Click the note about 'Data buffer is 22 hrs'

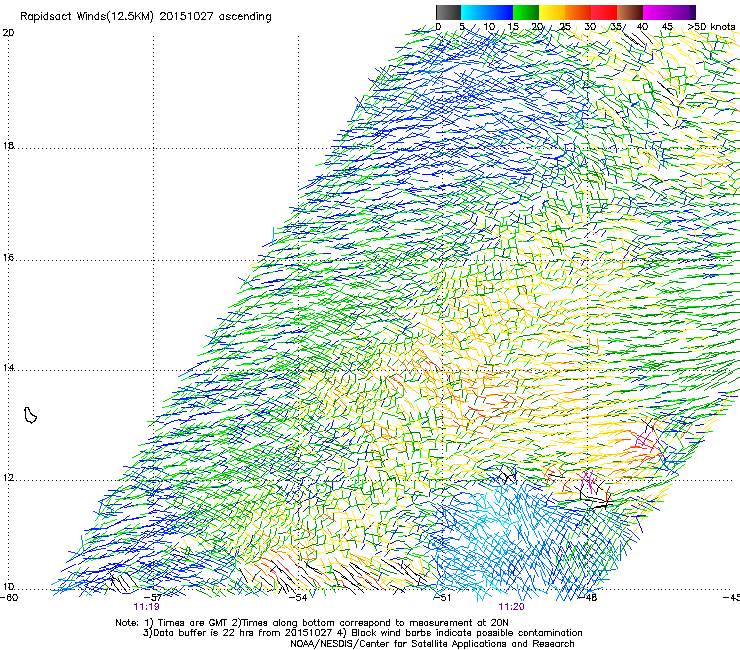click(205, 633)
